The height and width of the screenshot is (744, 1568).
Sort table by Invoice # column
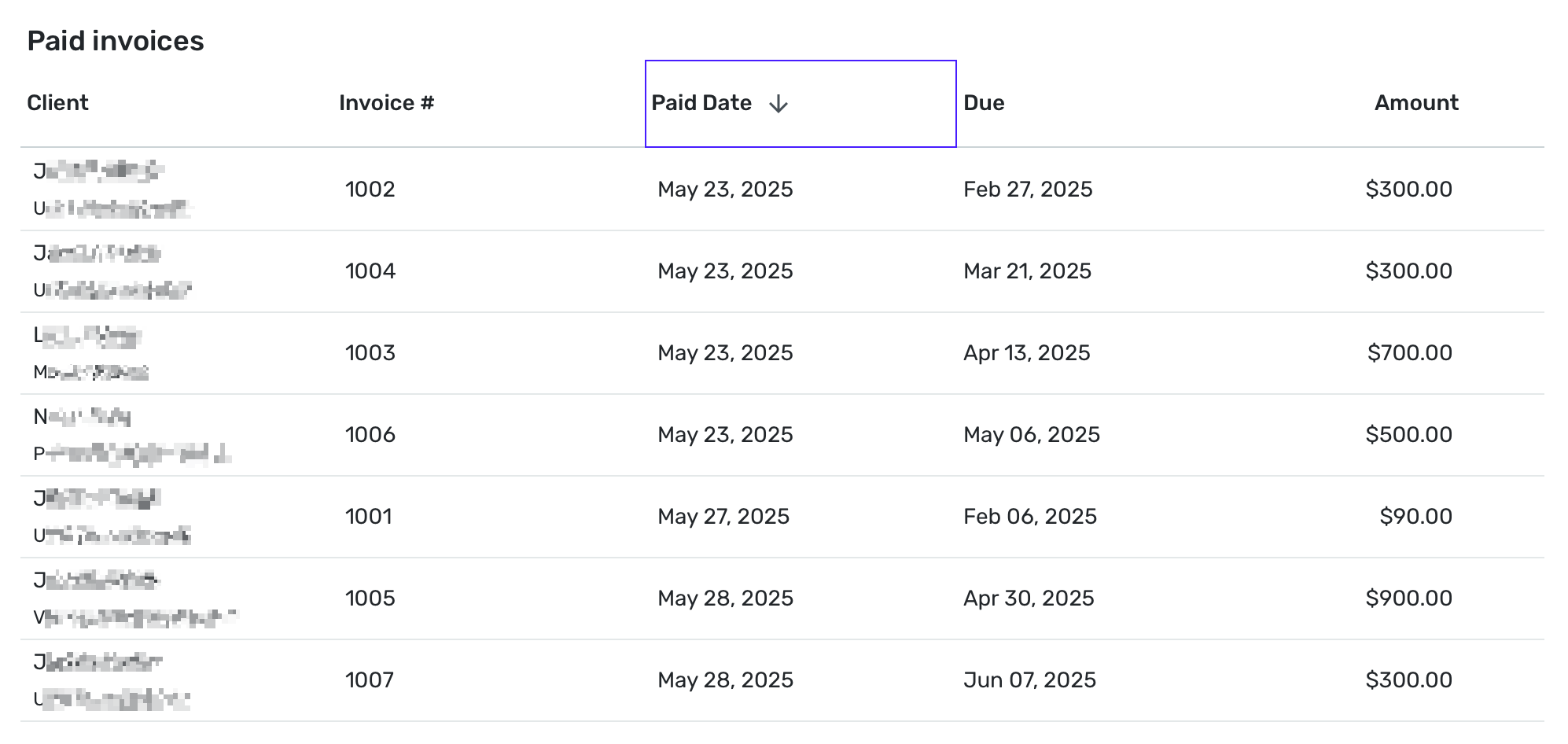(386, 103)
